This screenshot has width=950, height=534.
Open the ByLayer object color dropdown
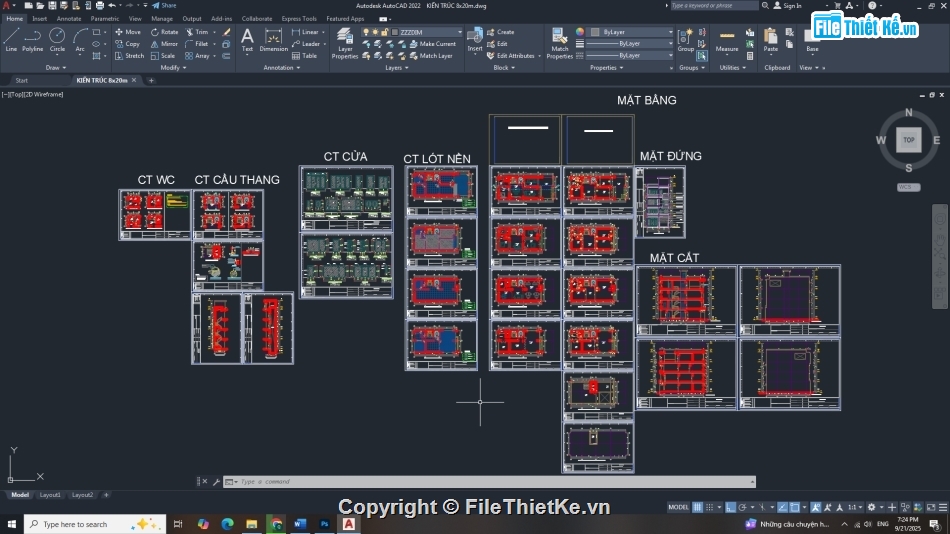click(630, 32)
